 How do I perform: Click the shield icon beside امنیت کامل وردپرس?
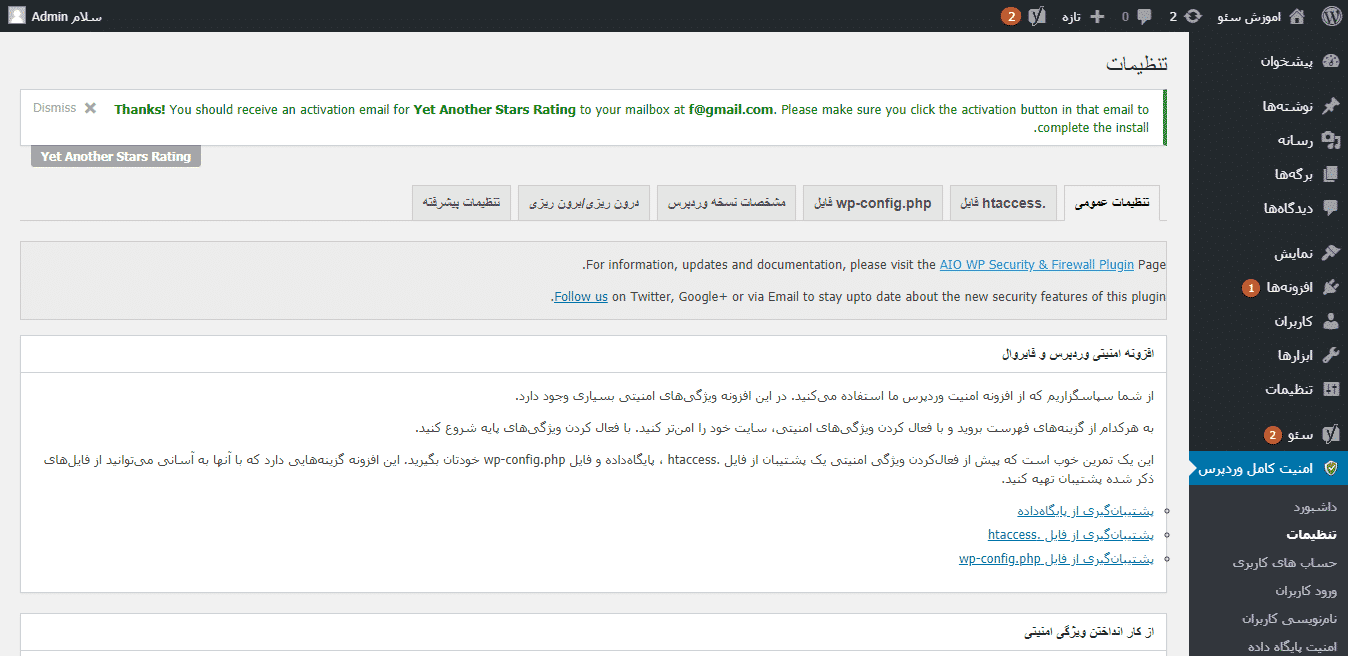[1330, 468]
